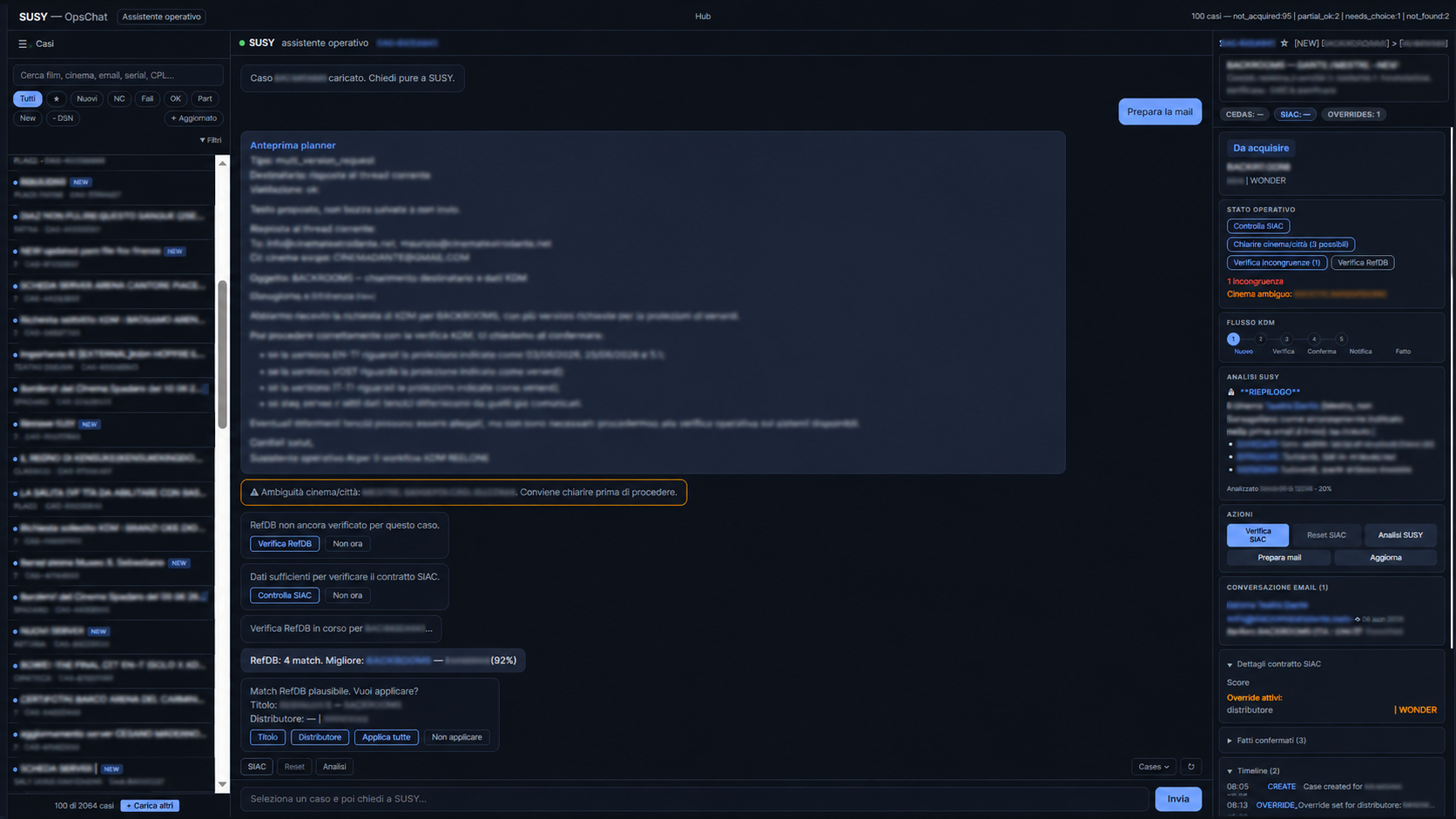The height and width of the screenshot is (819, 1456).
Task: Click Controlla SIAC in Stato Operativo
Action: [1258, 226]
